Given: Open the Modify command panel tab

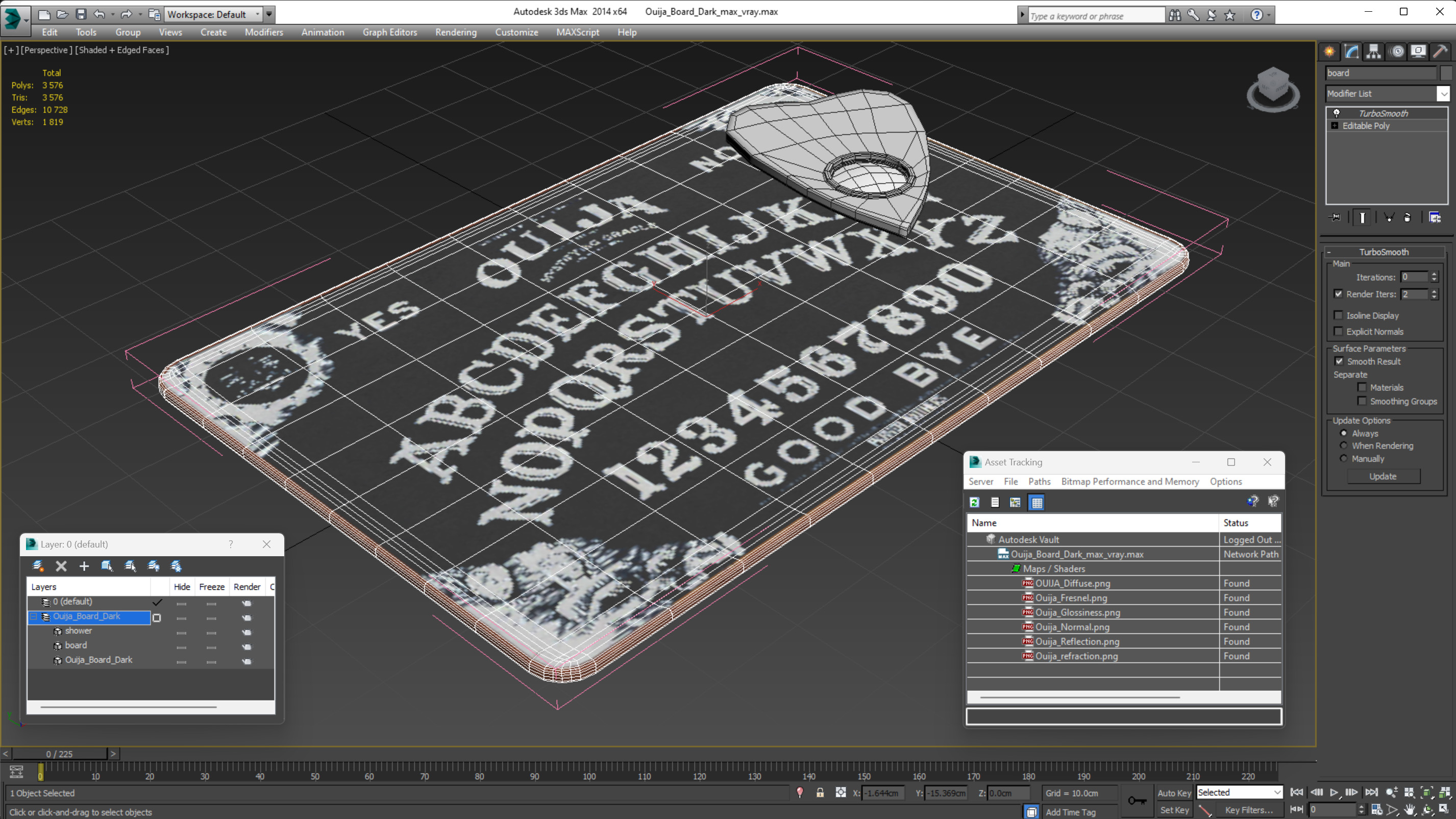Looking at the screenshot, I should click(x=1351, y=52).
